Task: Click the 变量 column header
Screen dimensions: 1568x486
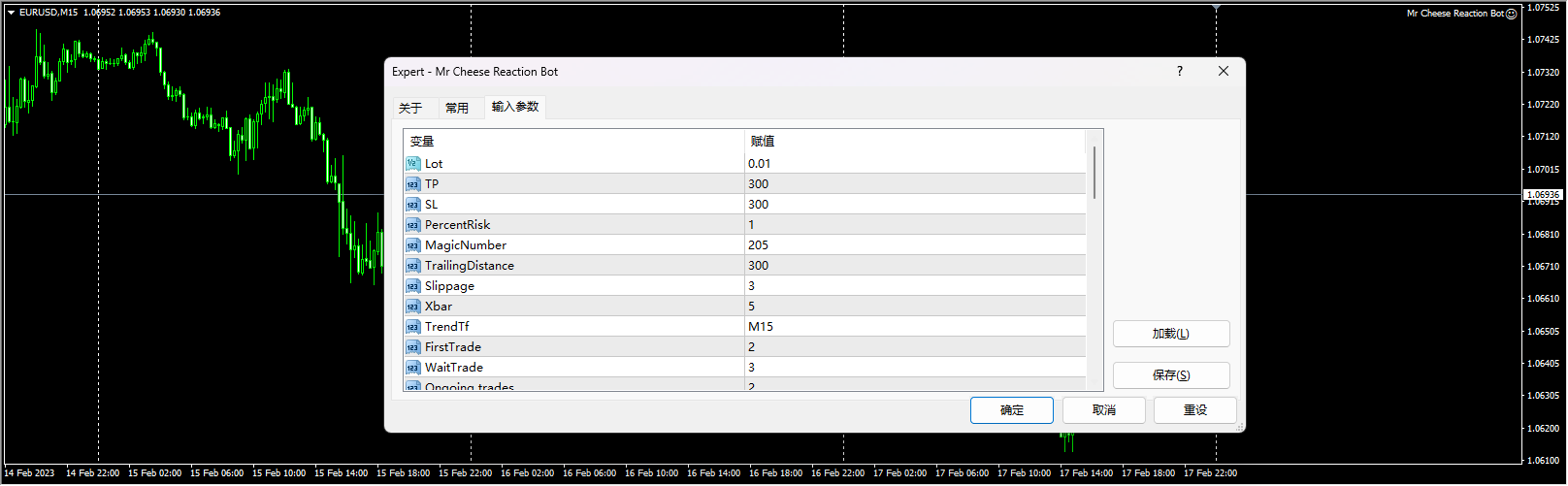Action: point(574,142)
